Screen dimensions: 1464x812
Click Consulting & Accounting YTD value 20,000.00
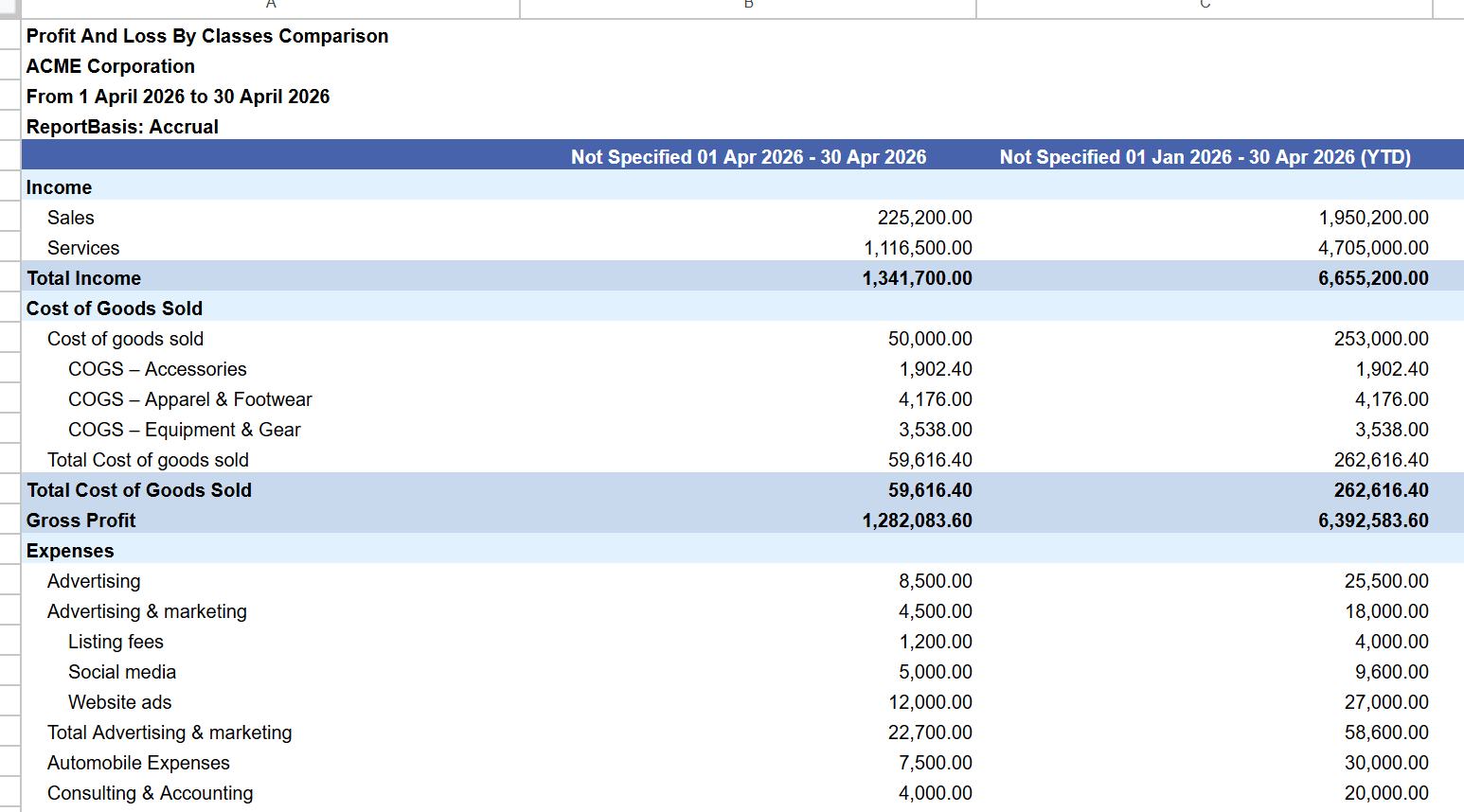click(x=1386, y=793)
